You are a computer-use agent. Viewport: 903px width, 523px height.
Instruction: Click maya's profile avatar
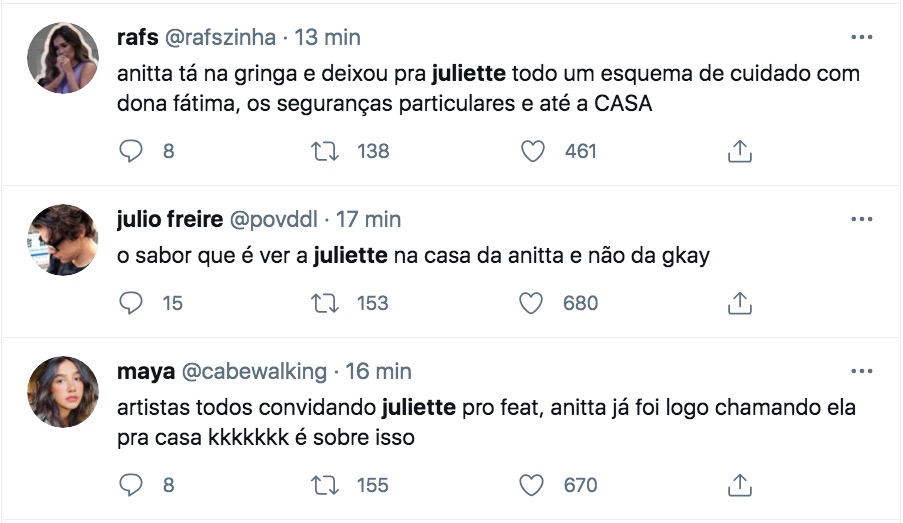click(62, 391)
